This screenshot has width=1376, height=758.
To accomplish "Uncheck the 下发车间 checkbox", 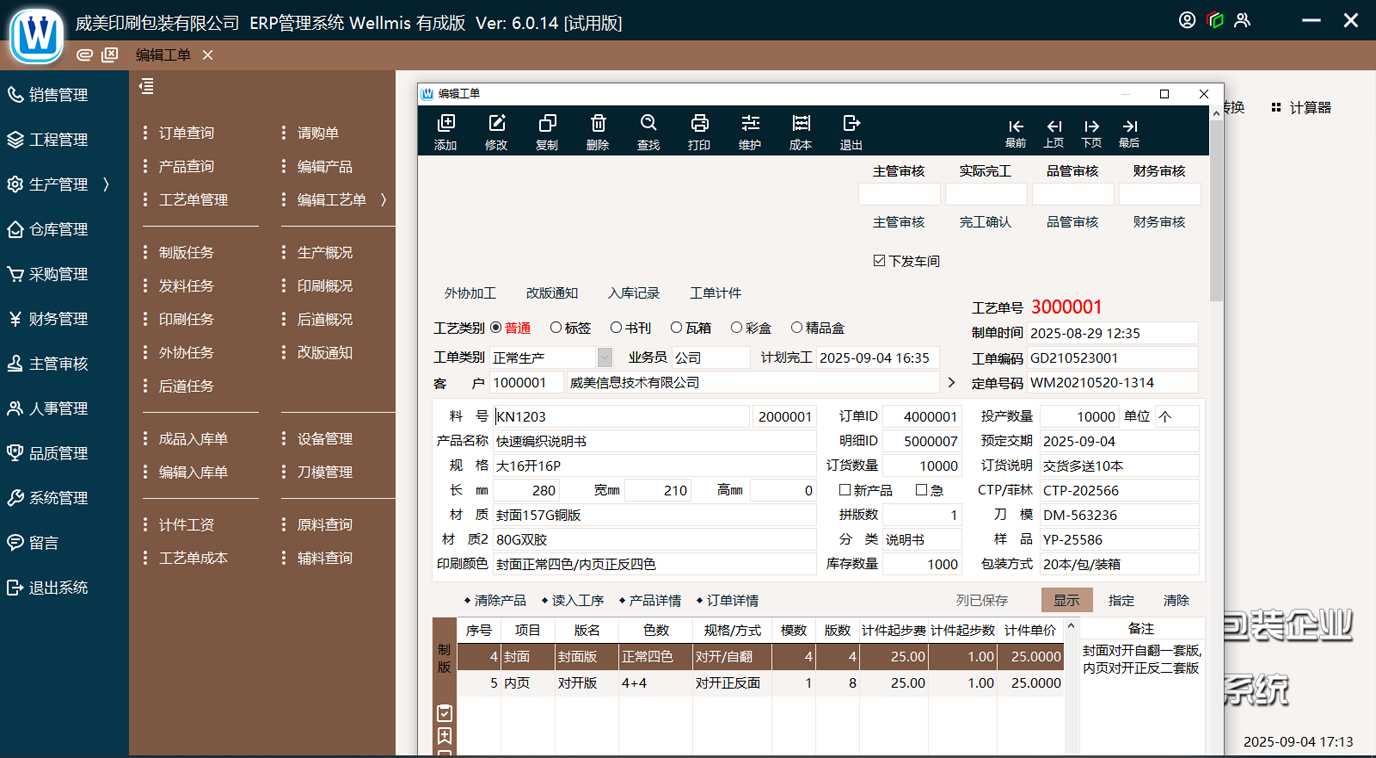I will [879, 261].
